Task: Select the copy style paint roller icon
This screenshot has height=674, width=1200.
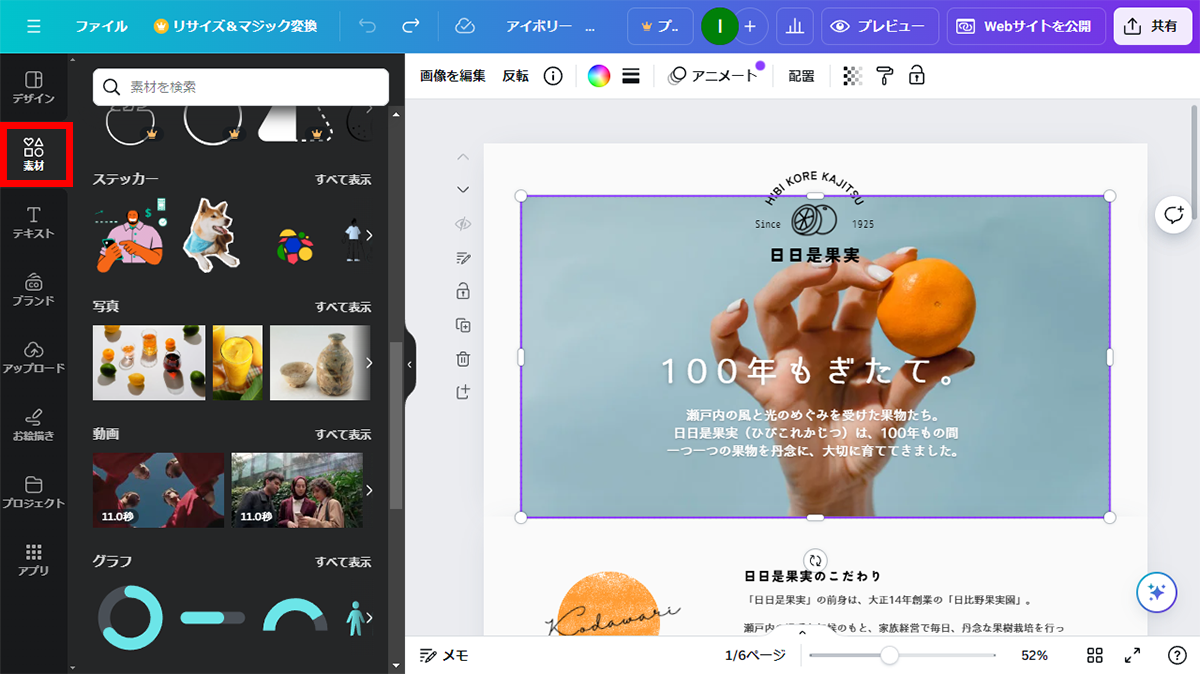Action: tap(884, 76)
